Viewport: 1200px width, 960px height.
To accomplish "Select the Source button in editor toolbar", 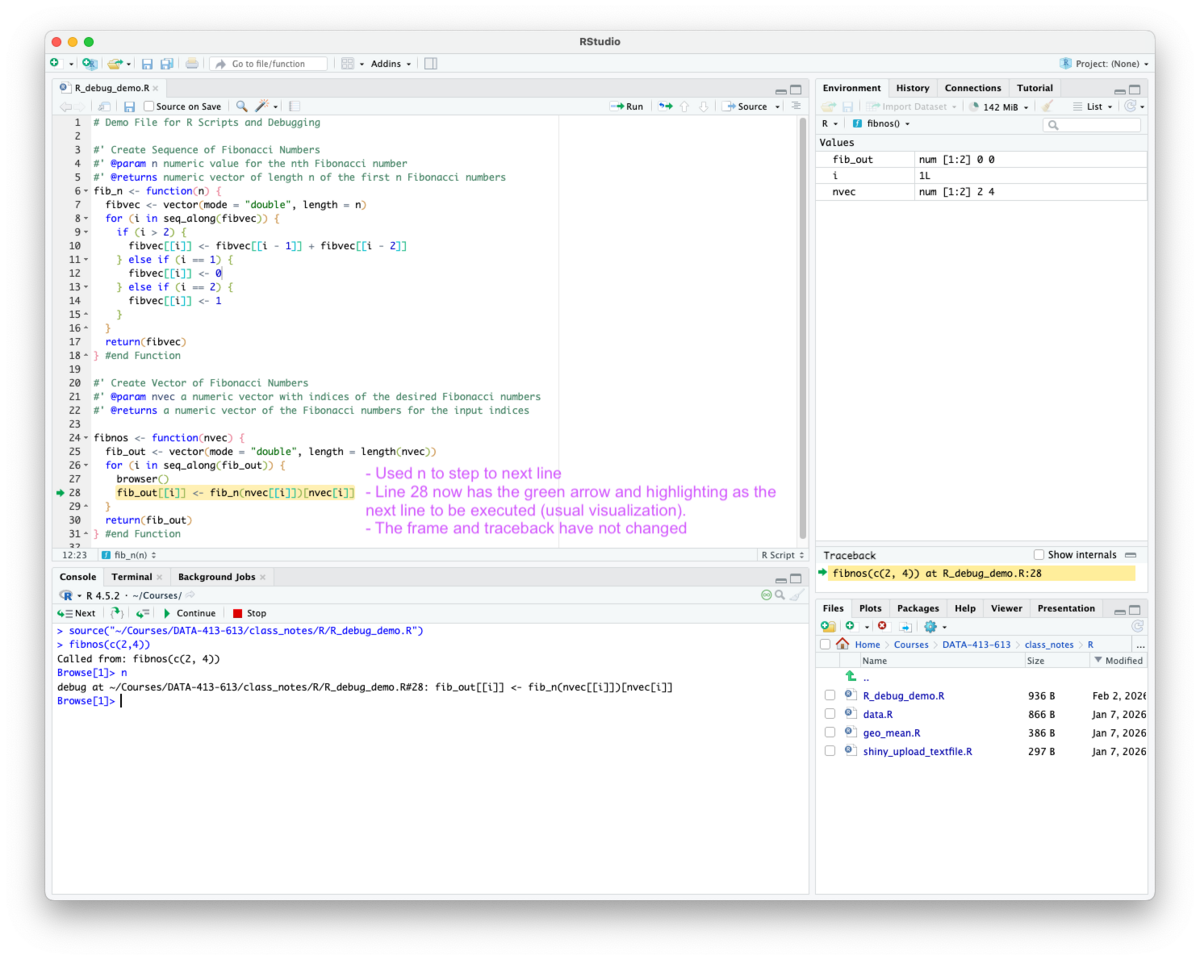I will tap(748, 106).
